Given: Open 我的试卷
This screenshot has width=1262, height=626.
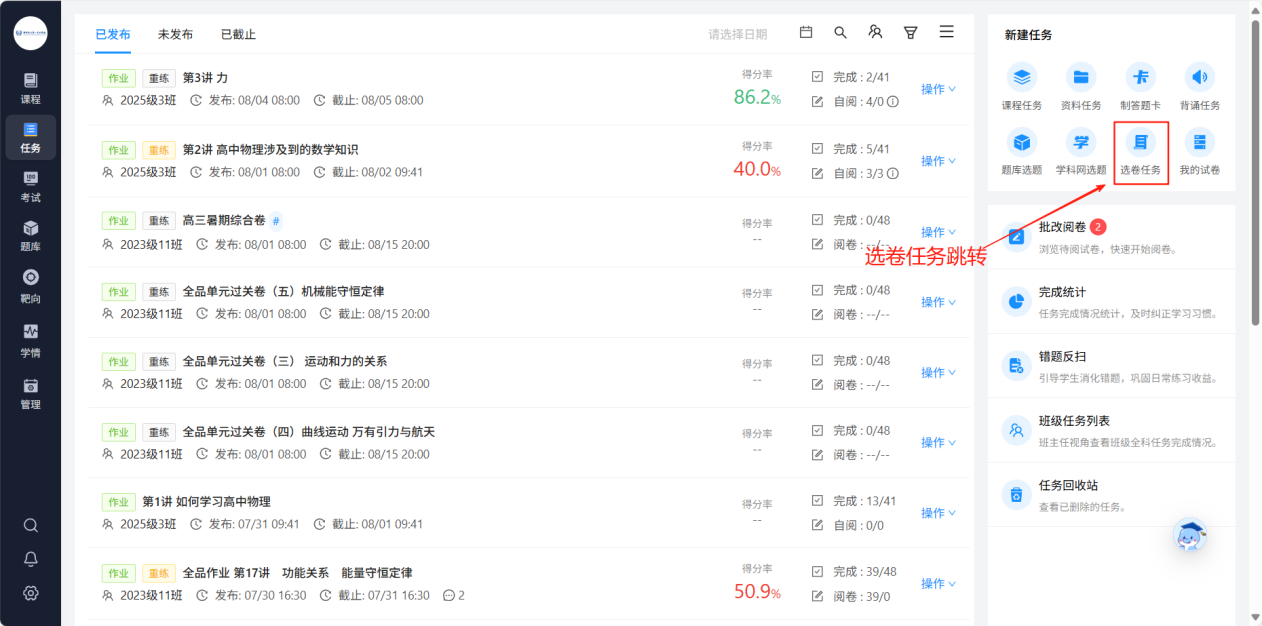Looking at the screenshot, I should pyautogui.click(x=1200, y=151).
